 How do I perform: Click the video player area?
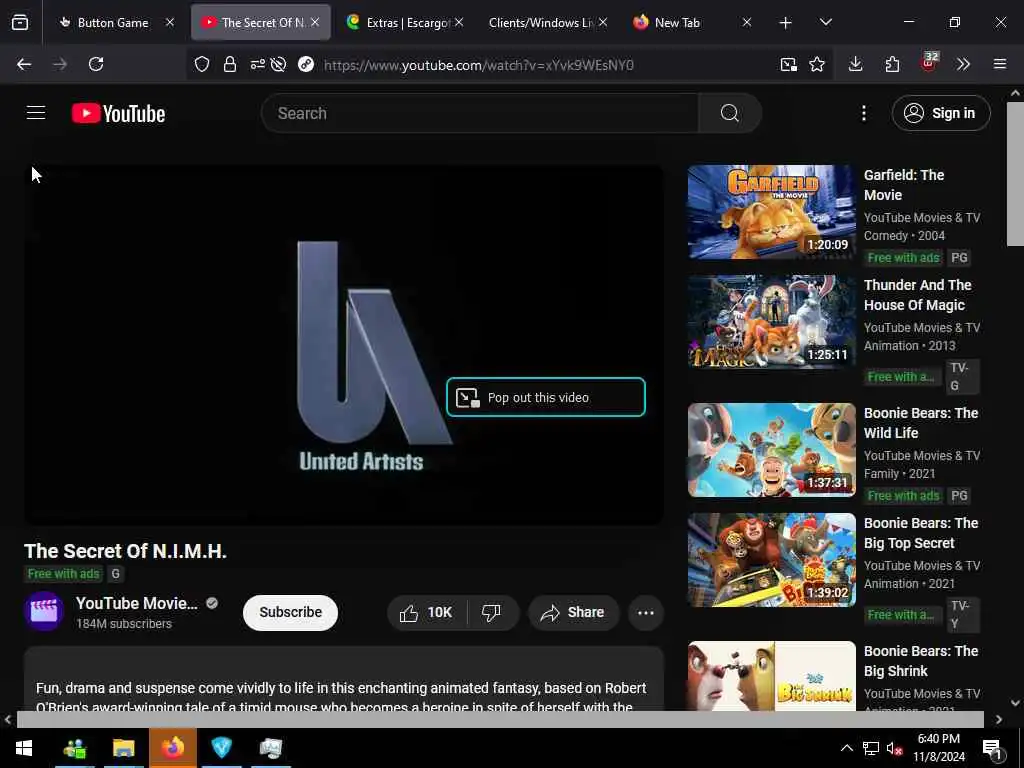(344, 345)
